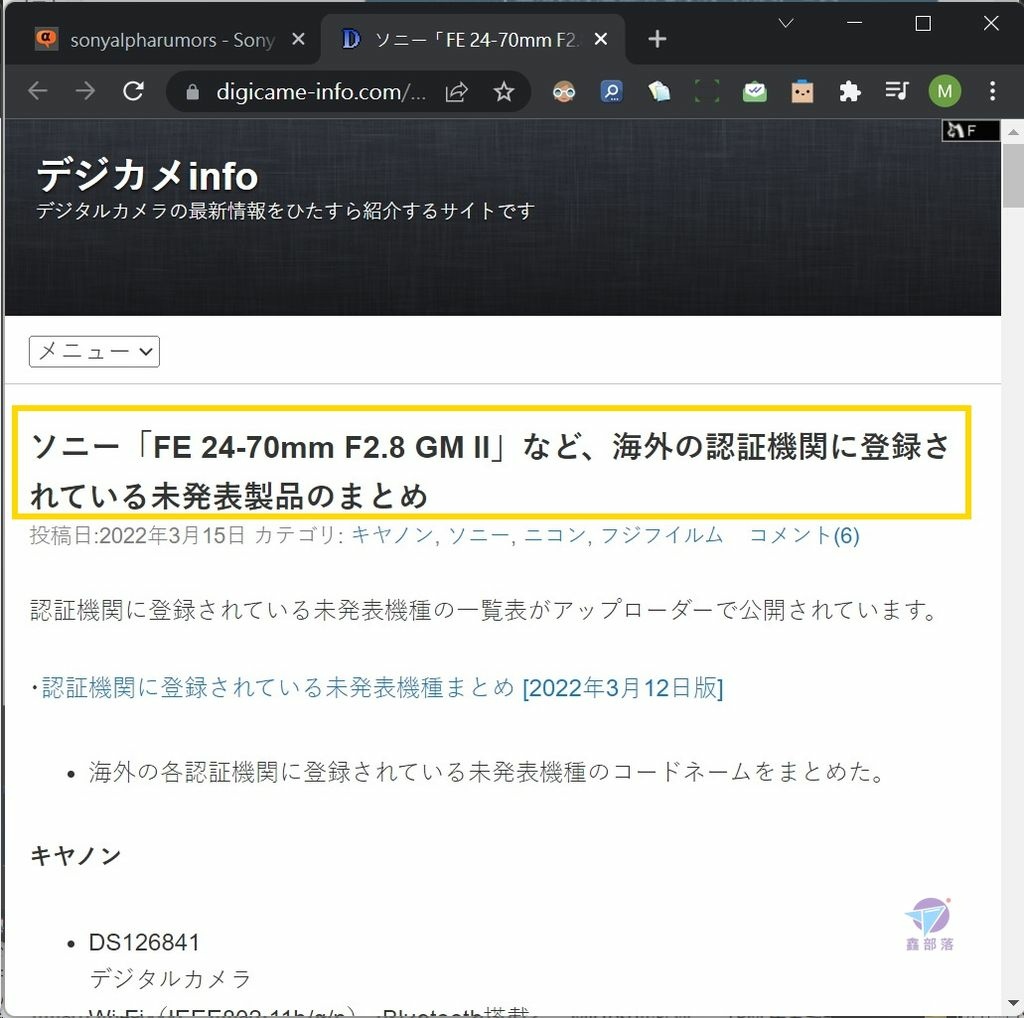Click the paragraph 認証機関に登録されている未発表機種の一覧表
The height and width of the screenshot is (1018, 1024).
click(485, 610)
